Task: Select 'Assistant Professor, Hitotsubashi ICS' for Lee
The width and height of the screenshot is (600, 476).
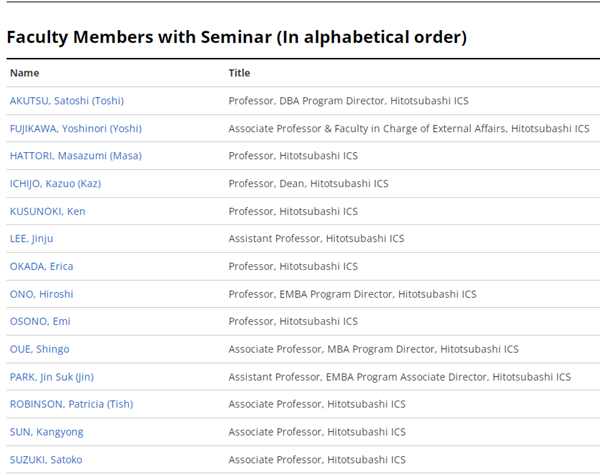Action: click(x=316, y=239)
